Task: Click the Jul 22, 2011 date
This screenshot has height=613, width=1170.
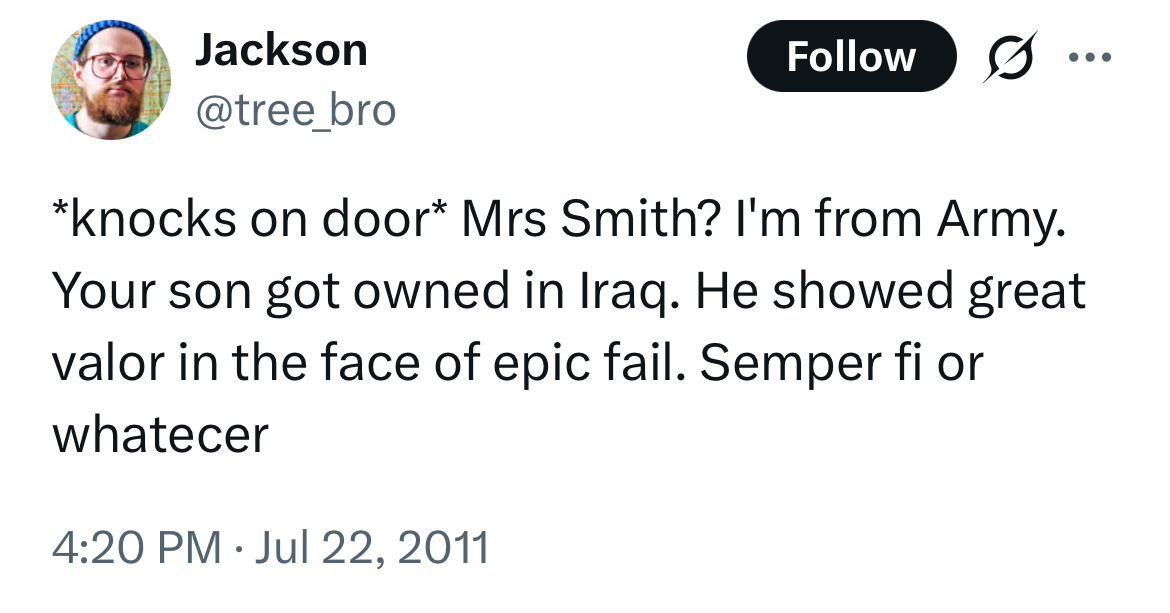Action: [x=372, y=548]
